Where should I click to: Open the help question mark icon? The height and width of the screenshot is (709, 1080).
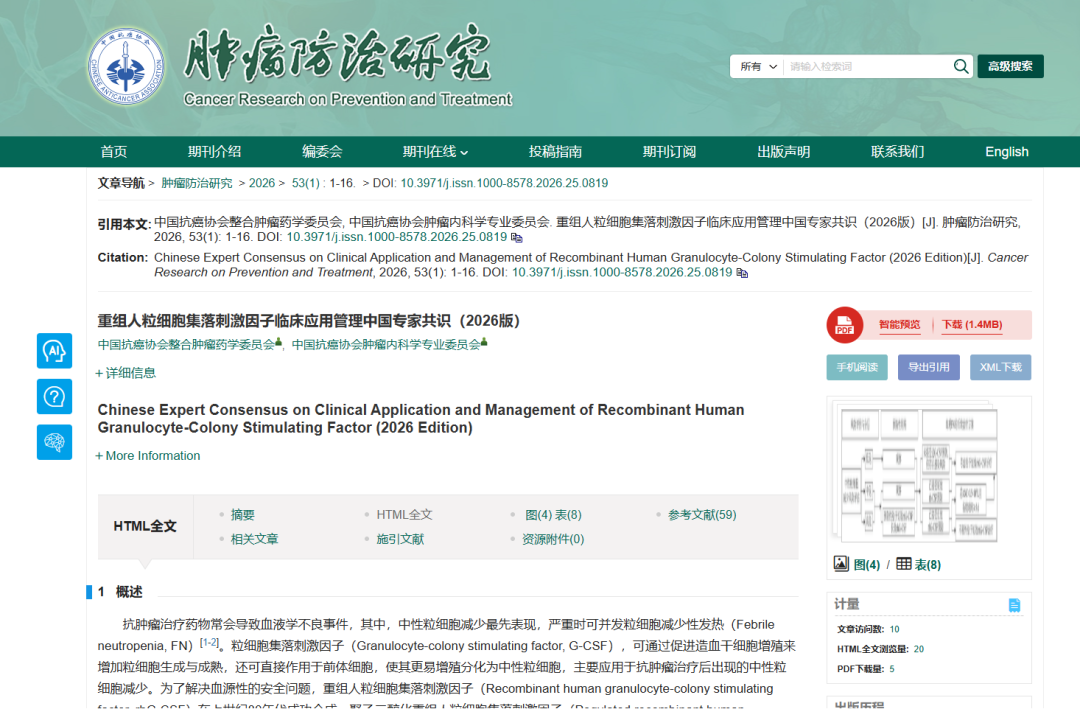point(54,396)
